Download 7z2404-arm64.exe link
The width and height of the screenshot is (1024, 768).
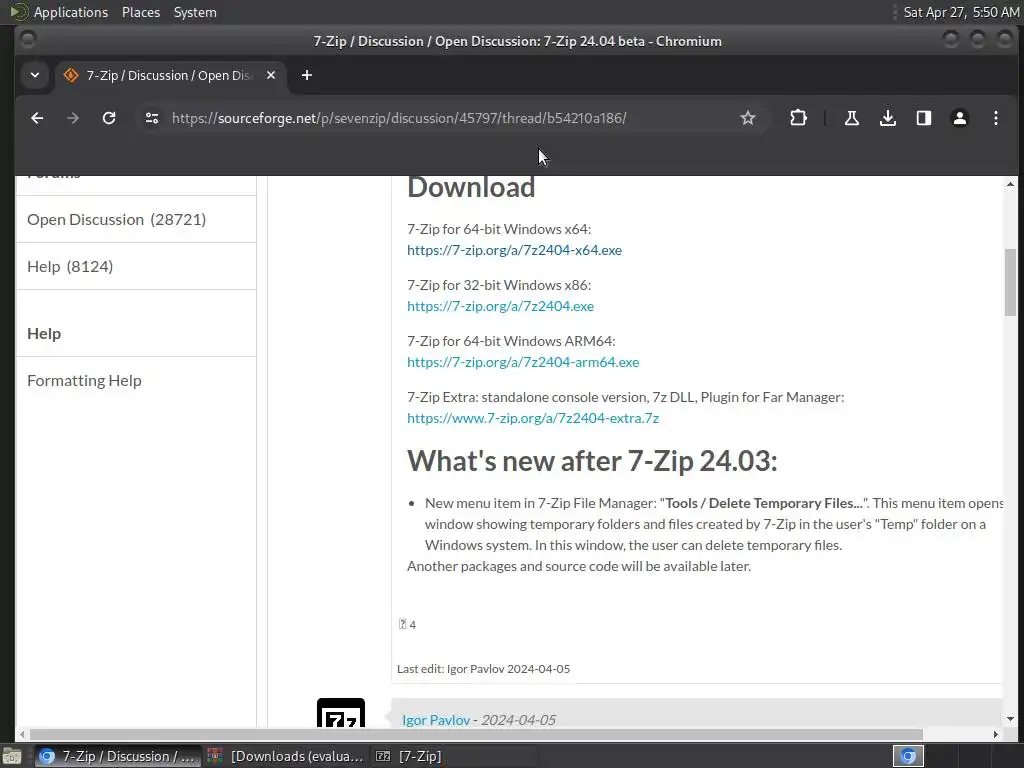[523, 362]
